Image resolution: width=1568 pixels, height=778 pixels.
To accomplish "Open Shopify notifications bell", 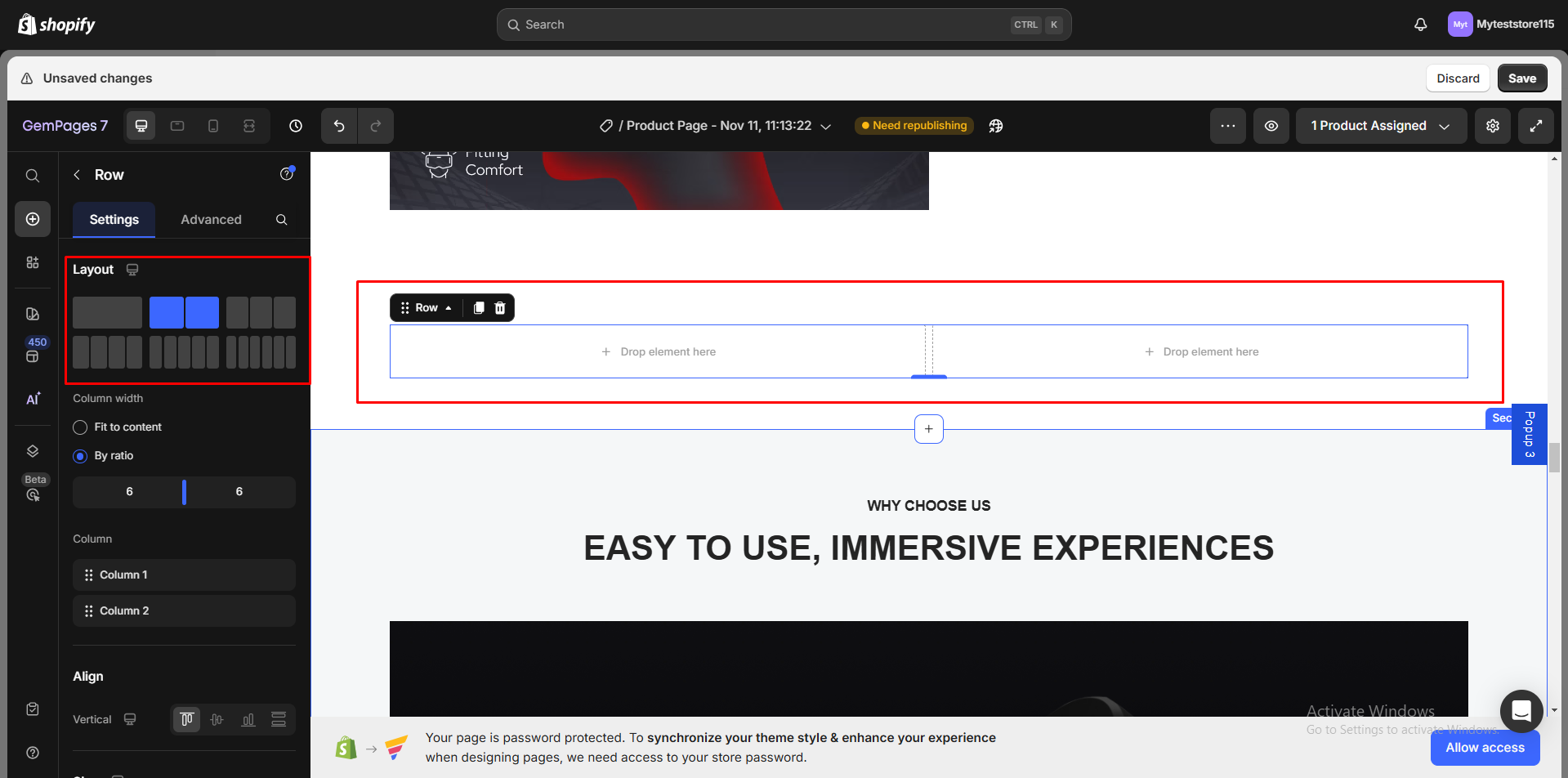I will (1421, 25).
